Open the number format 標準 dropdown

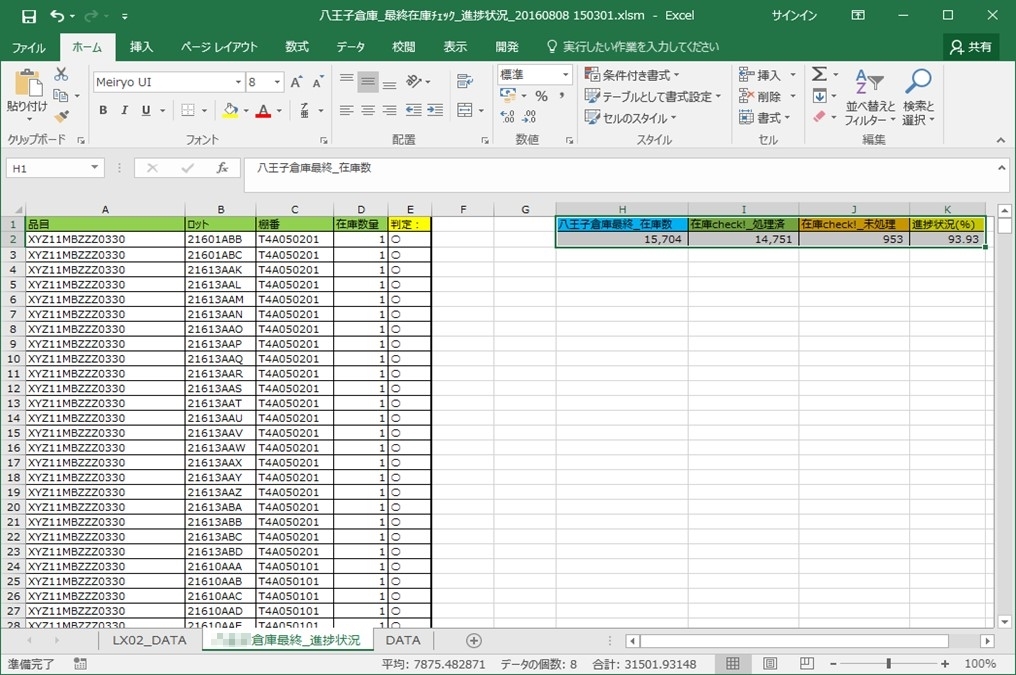click(x=566, y=74)
